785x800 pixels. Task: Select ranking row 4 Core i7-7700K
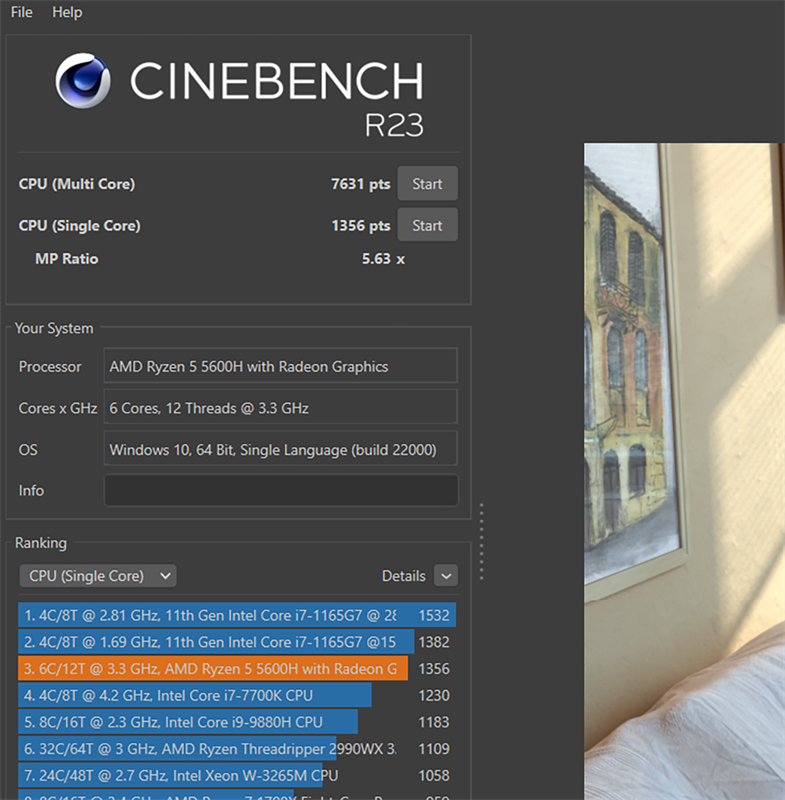tap(237, 695)
